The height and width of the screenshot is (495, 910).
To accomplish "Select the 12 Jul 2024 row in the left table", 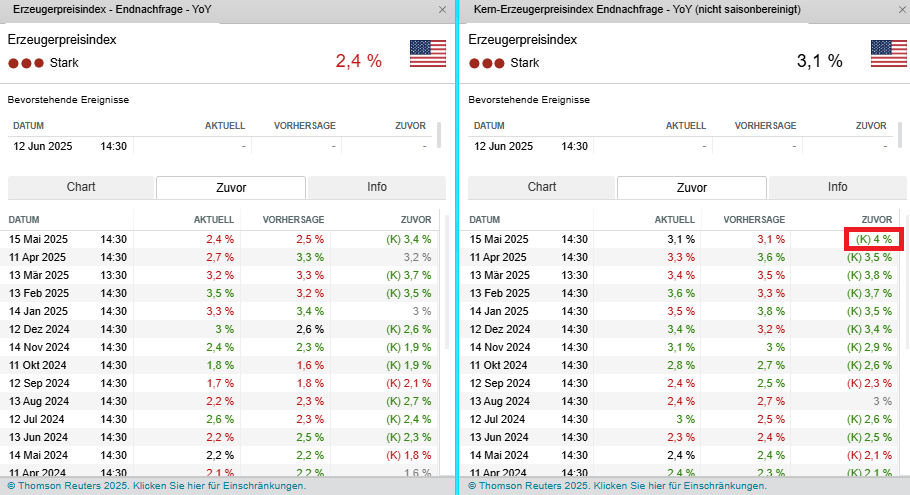I will click(221, 419).
